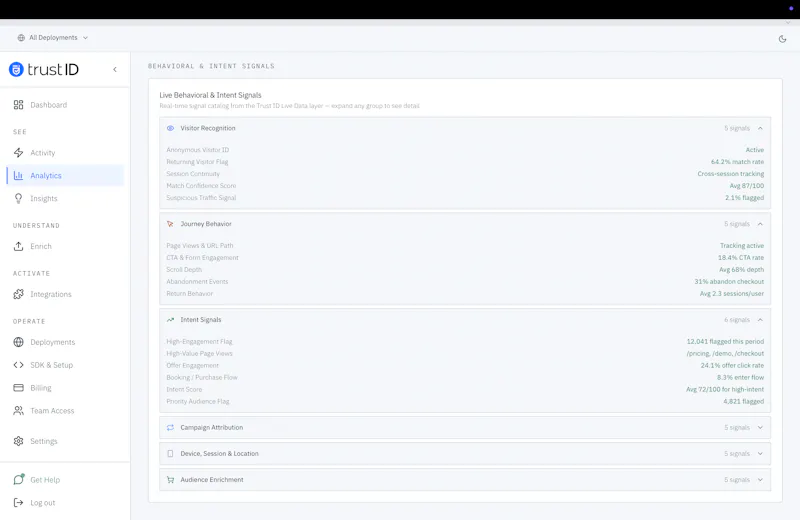Click the Activity lightning bolt icon
Screen dimensions: 800x520
18,153
